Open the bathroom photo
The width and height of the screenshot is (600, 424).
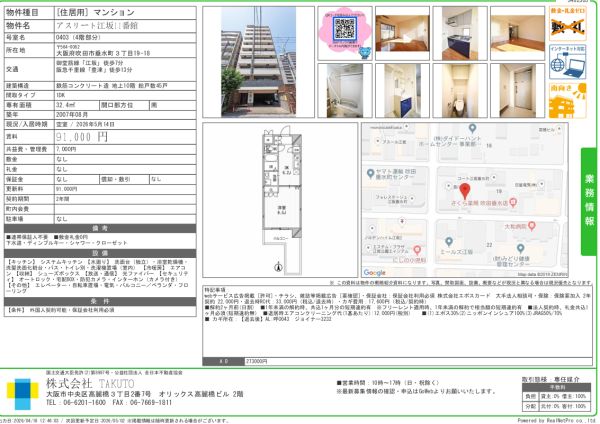click(345, 90)
